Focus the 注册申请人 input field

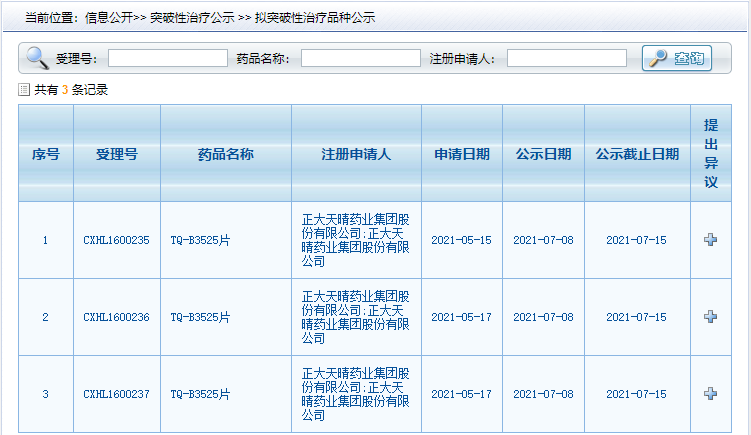click(567, 58)
